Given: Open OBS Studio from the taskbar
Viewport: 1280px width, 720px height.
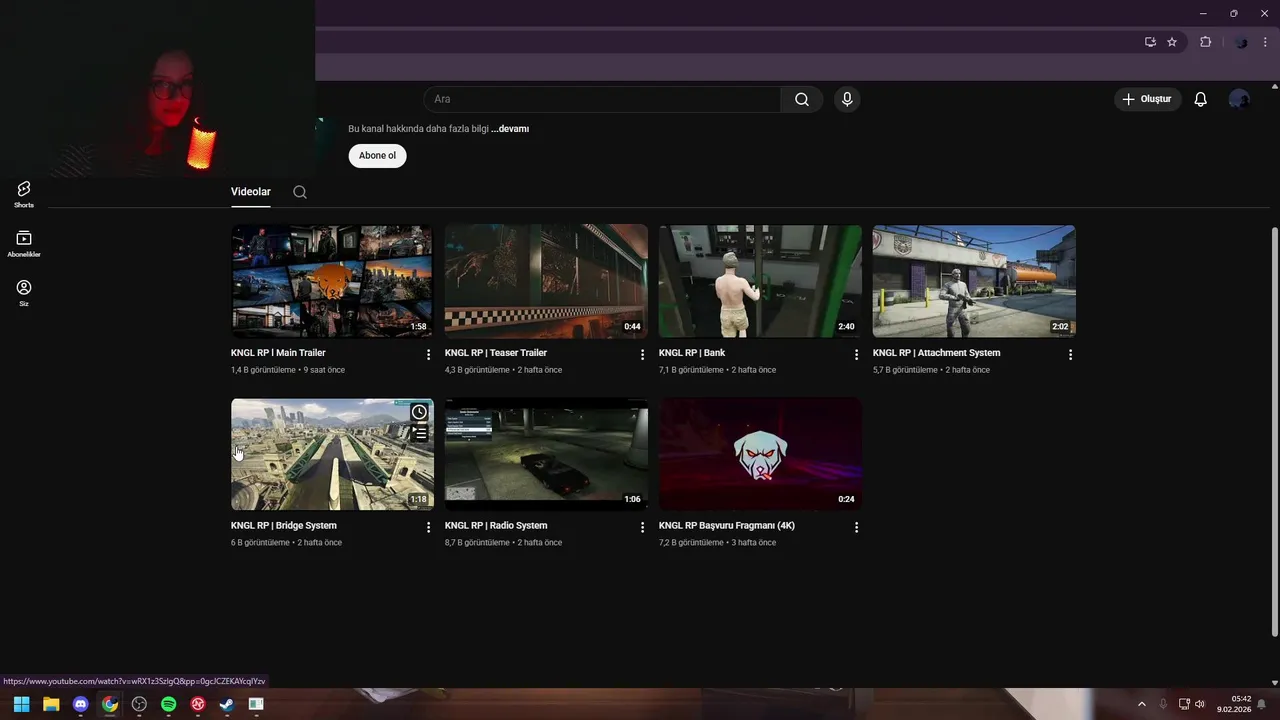Looking at the screenshot, I should [139, 704].
